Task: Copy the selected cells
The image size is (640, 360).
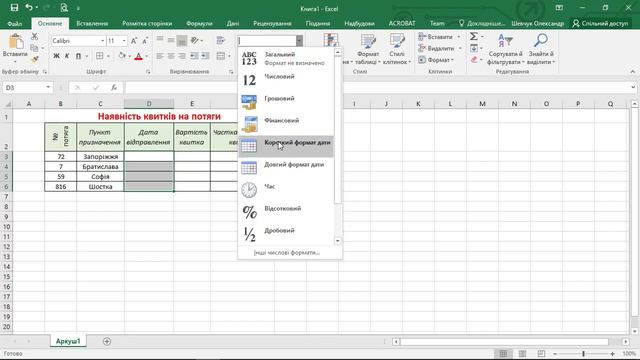Action: point(35,48)
